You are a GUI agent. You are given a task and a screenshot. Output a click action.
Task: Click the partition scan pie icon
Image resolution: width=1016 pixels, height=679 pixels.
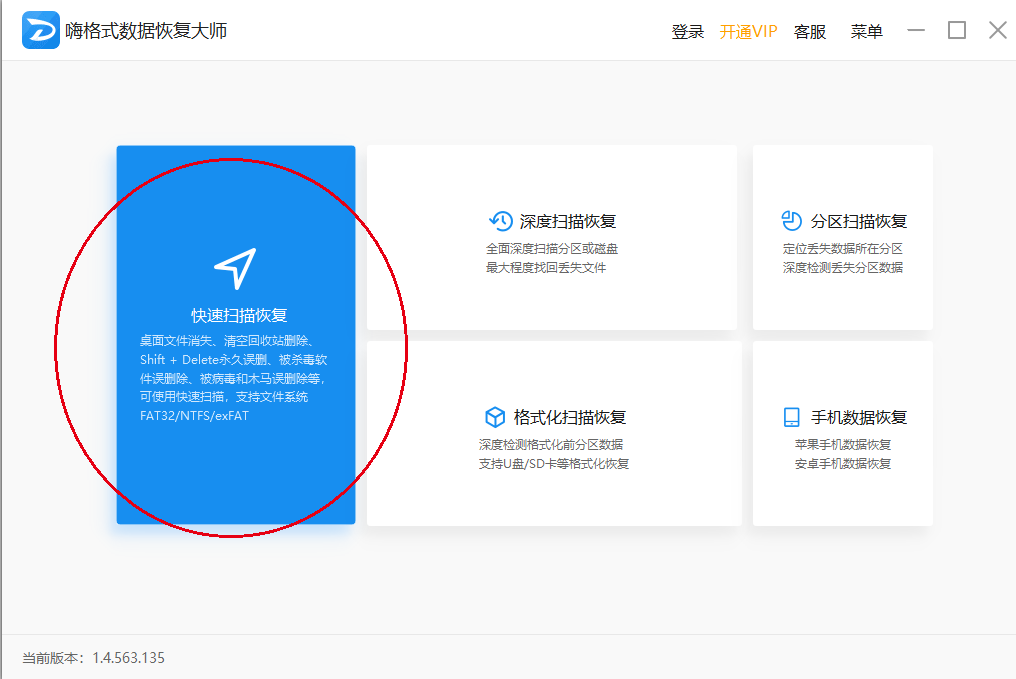(x=791, y=221)
